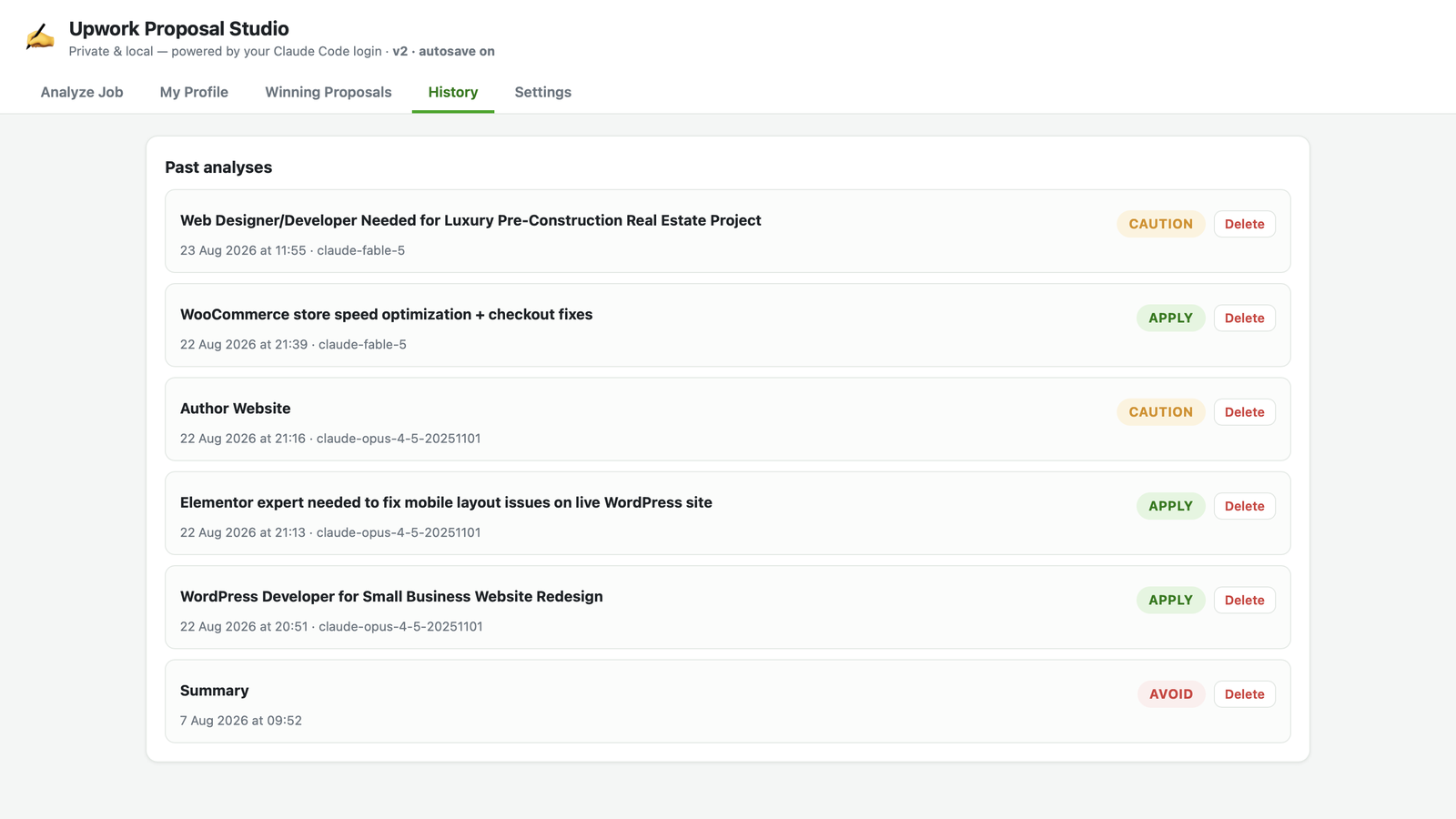Click the 22 Aug 2026 at 20:51 timestamp
Image resolution: width=1456 pixels, height=819 pixels.
click(x=244, y=626)
